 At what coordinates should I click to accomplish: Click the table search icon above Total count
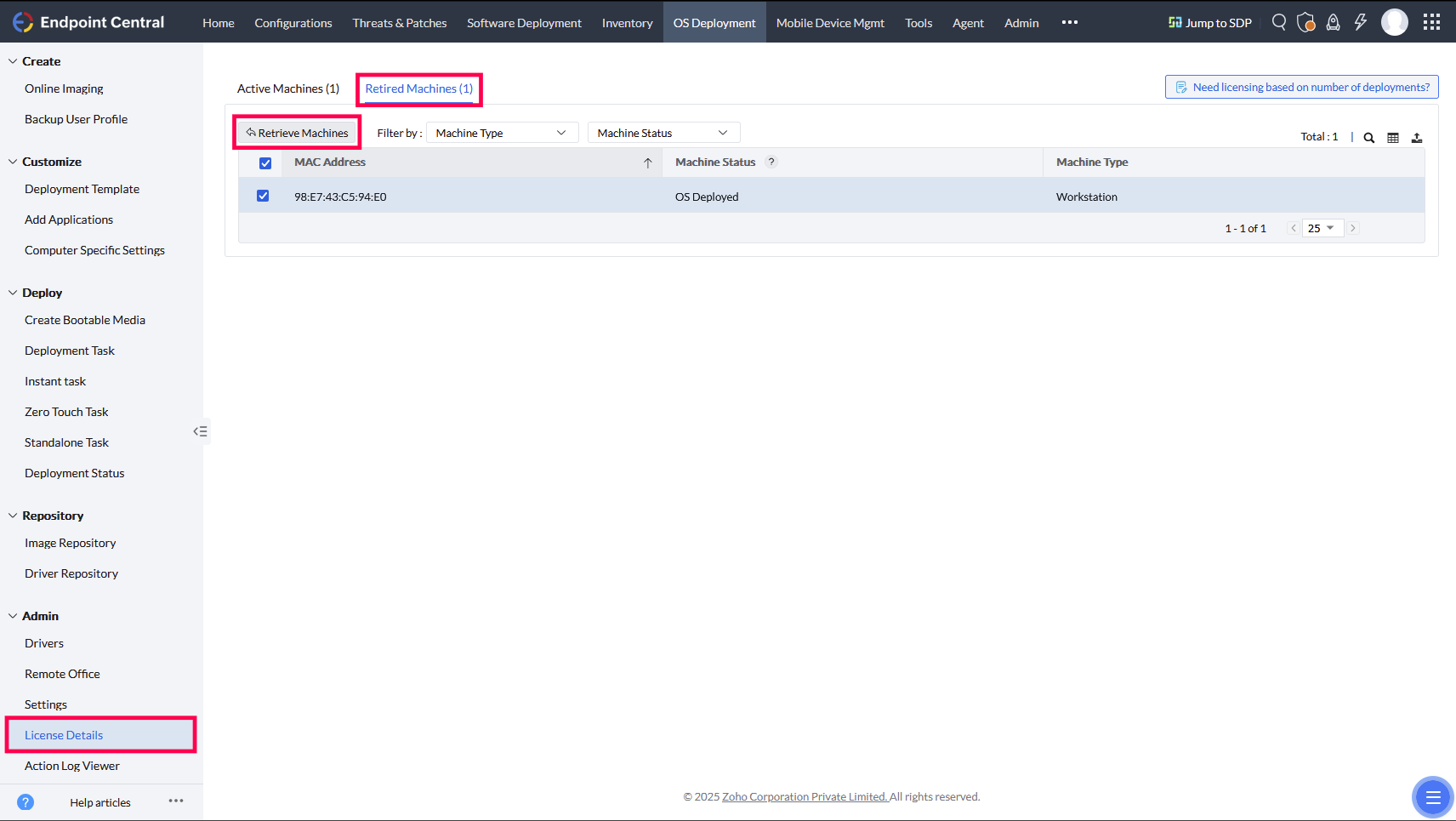click(1368, 137)
